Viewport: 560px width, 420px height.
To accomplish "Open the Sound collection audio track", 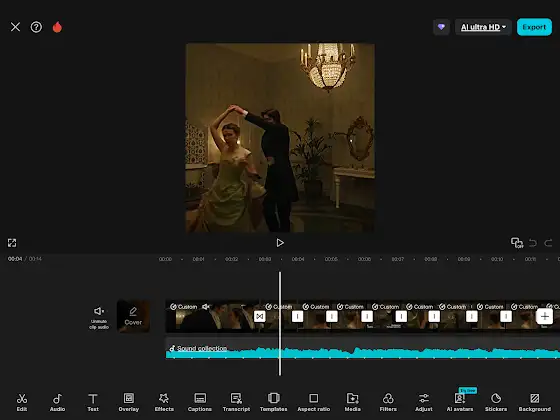I will coord(202,348).
